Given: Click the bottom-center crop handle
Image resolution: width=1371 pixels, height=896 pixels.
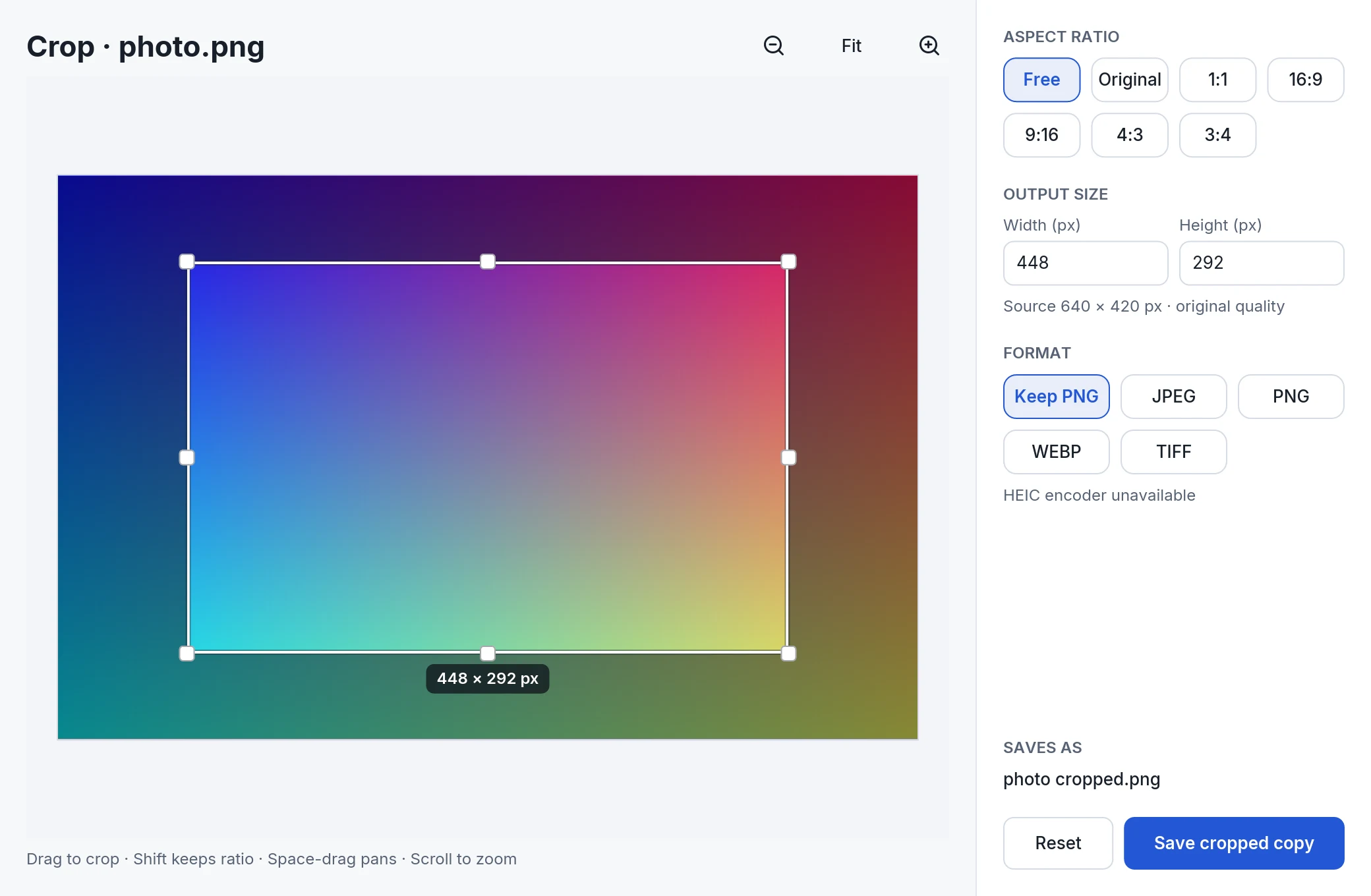Looking at the screenshot, I should pyautogui.click(x=488, y=654).
